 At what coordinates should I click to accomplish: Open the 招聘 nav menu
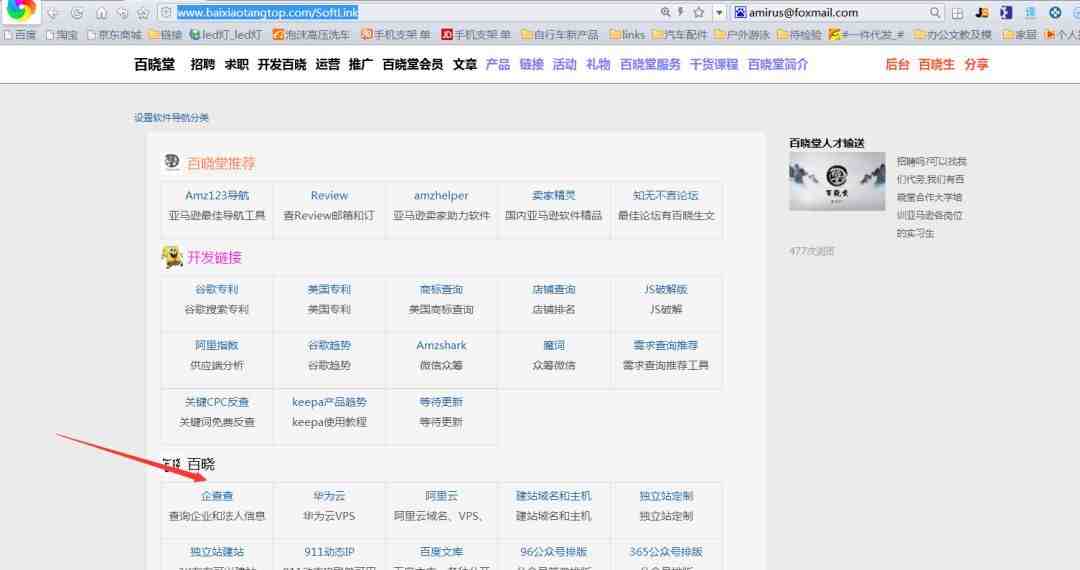coord(202,64)
